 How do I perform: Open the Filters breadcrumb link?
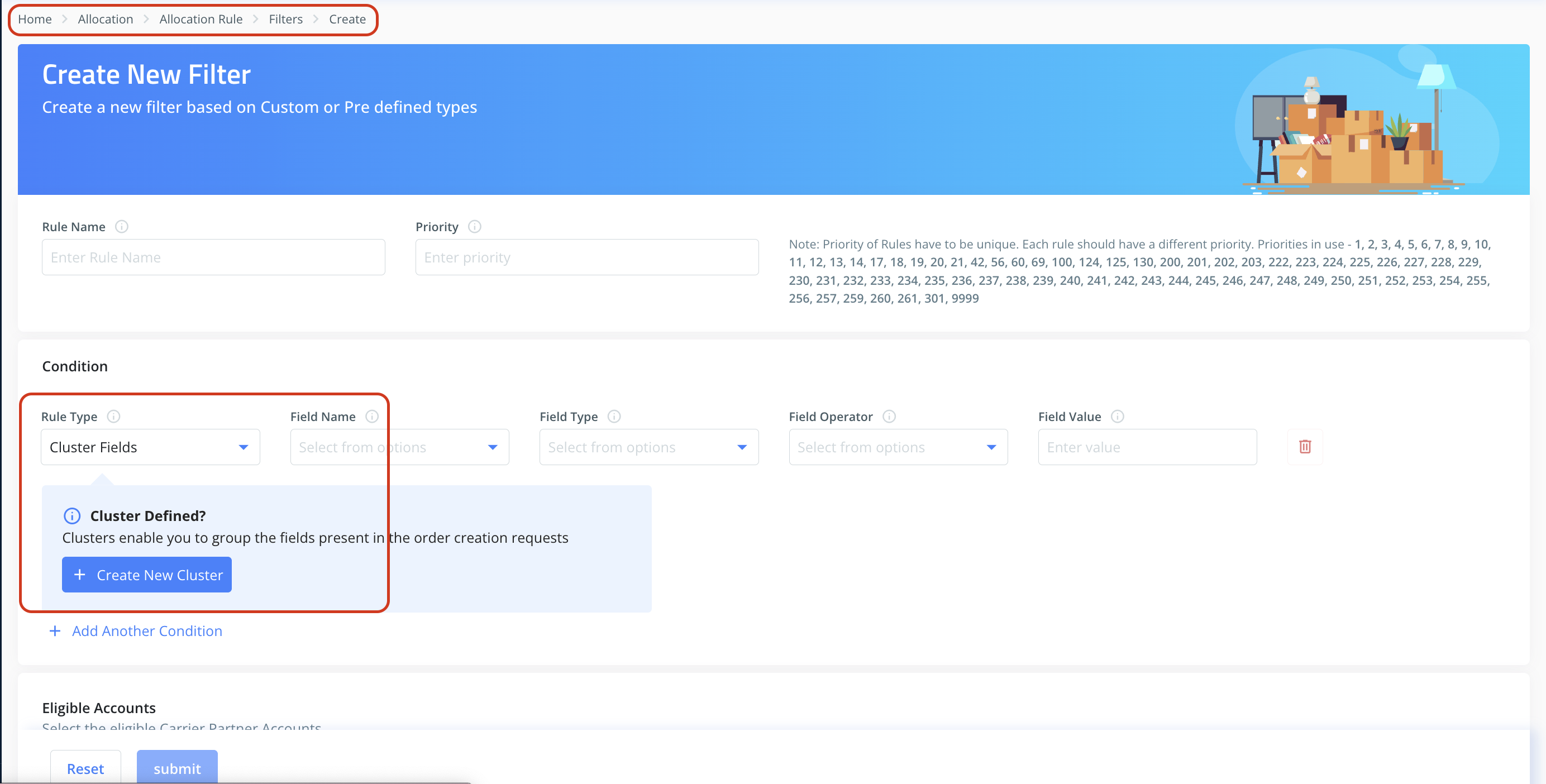[x=285, y=19]
